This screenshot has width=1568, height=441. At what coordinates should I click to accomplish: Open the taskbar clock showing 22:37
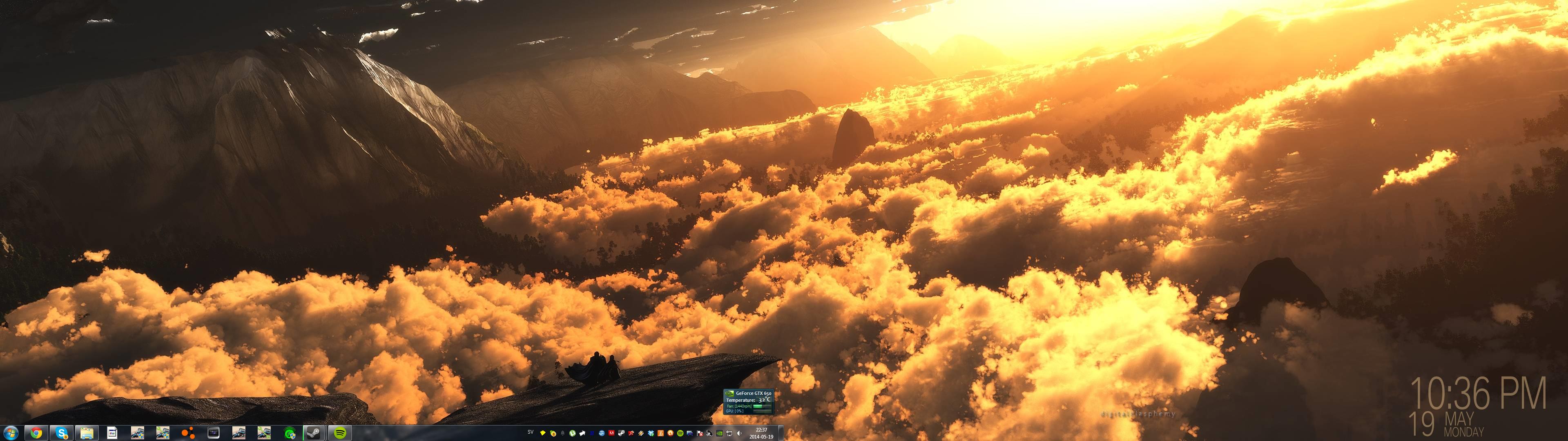[x=761, y=433]
